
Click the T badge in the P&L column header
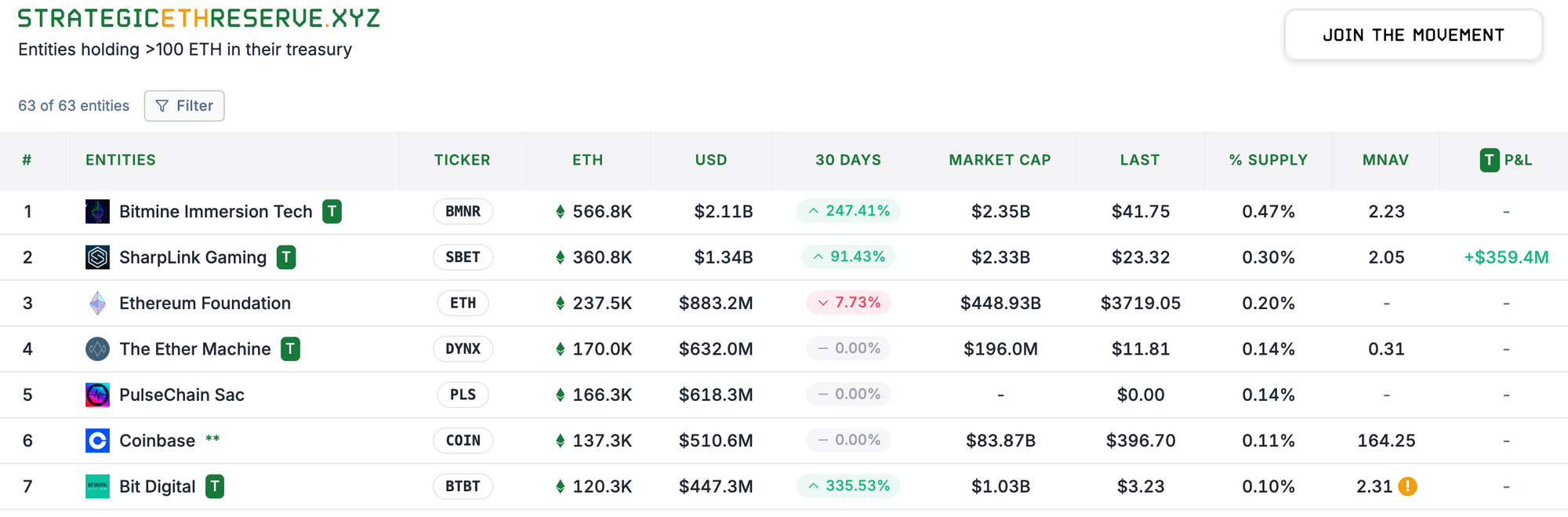(x=1489, y=160)
